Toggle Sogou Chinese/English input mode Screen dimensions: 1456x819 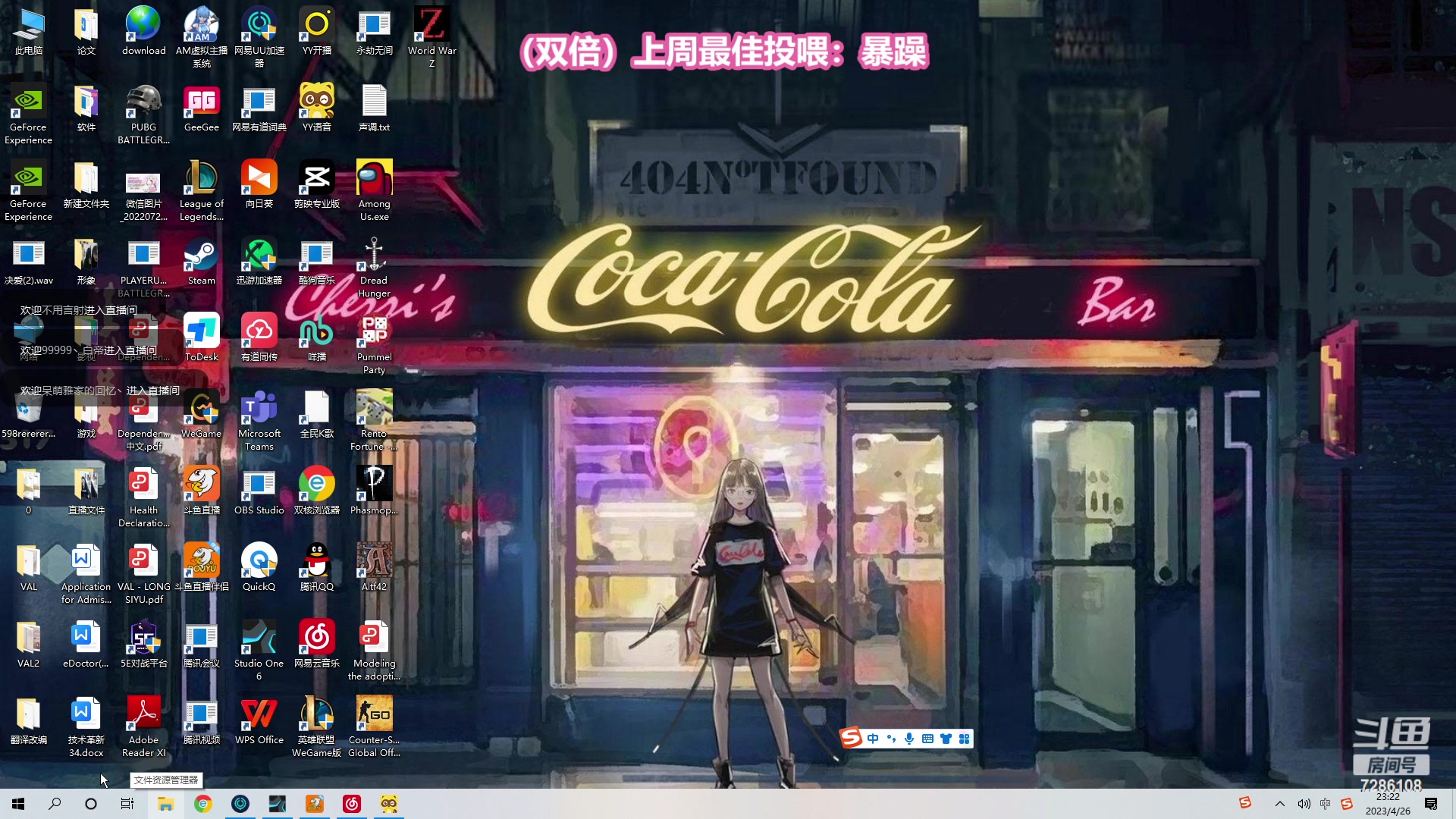tap(873, 739)
